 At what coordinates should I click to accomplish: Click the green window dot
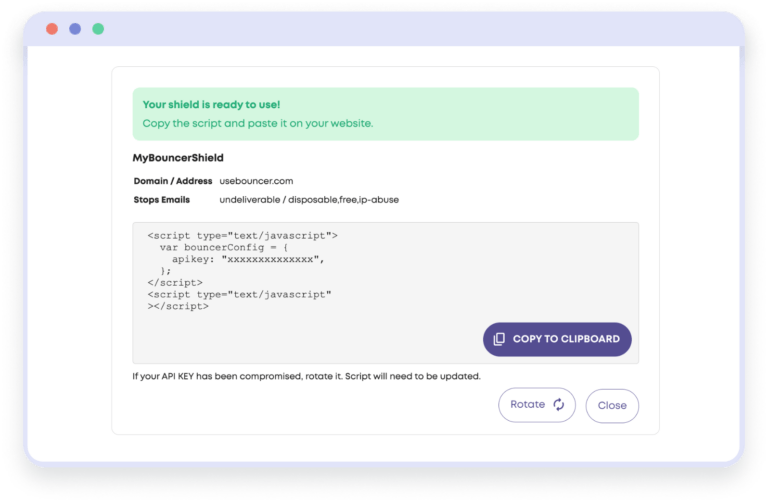pos(98,29)
